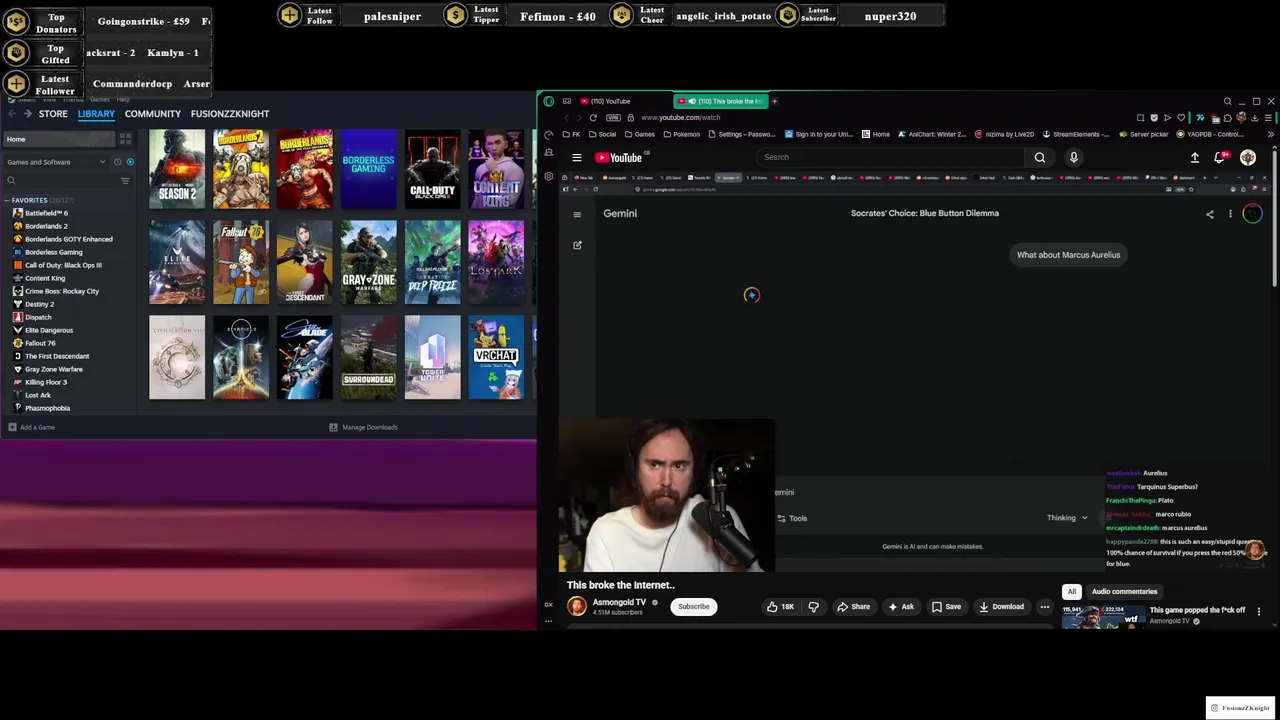The image size is (1280, 720).
Task: Share the YouTube video
Action: [x=853, y=607]
